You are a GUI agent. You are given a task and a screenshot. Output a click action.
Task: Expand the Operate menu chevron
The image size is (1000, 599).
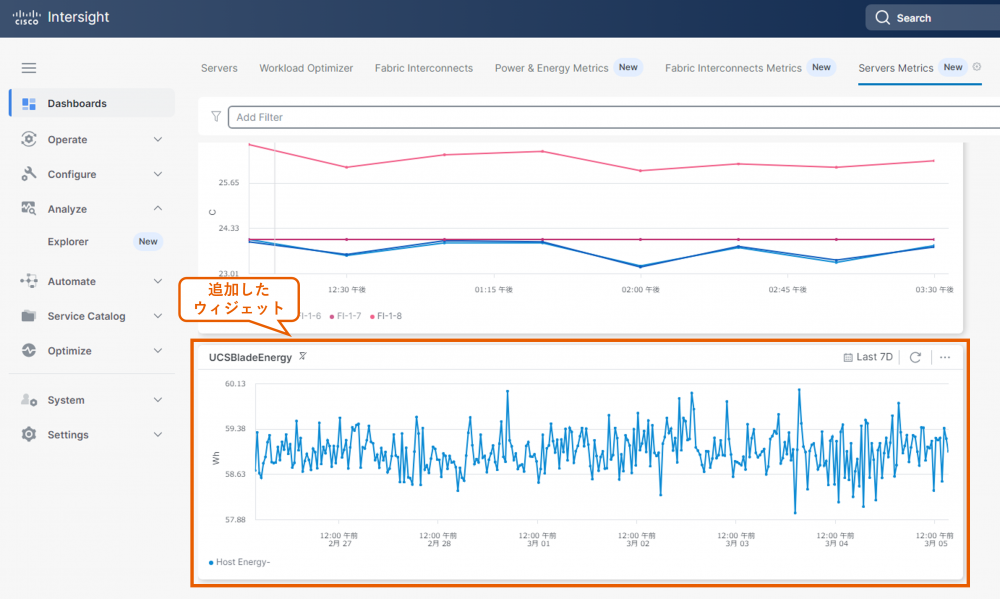(x=158, y=139)
